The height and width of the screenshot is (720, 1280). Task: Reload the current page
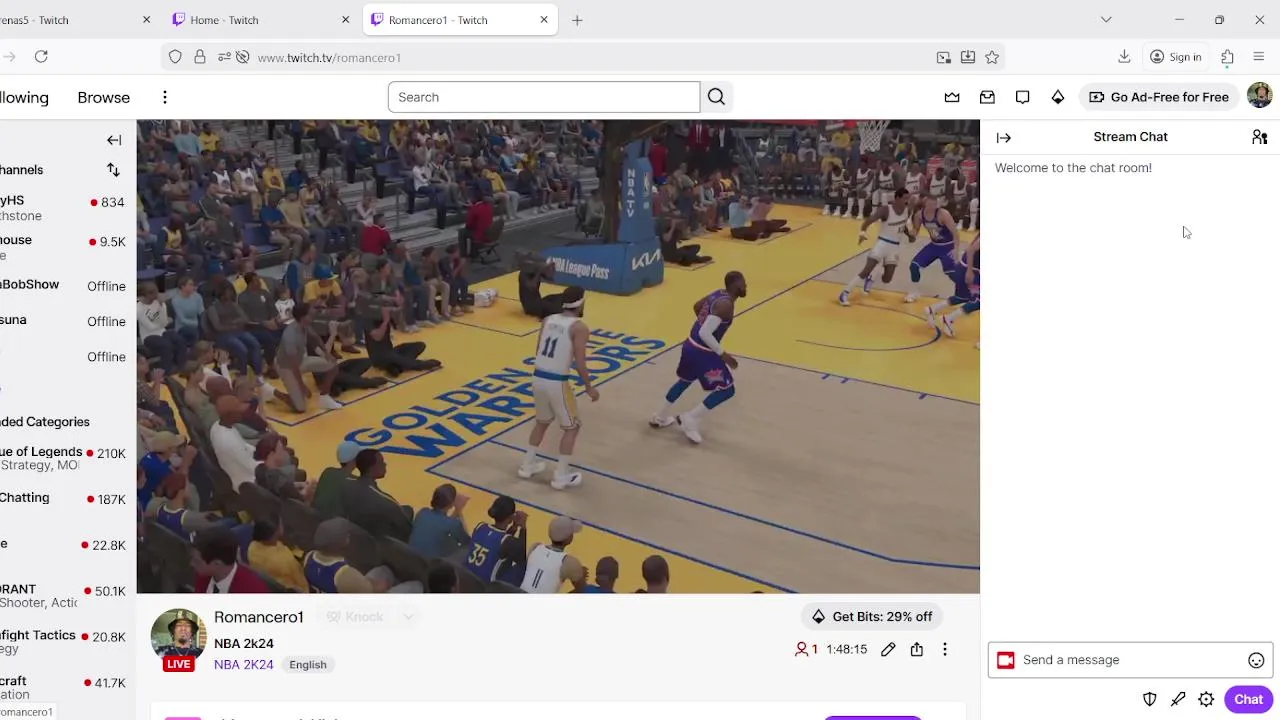[x=41, y=57]
